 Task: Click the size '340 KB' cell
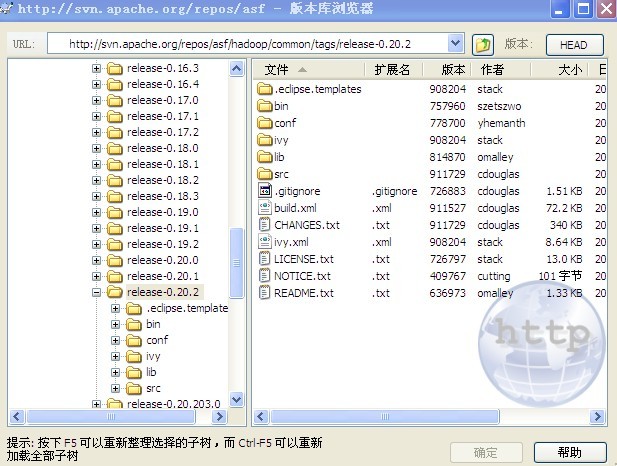(566, 225)
